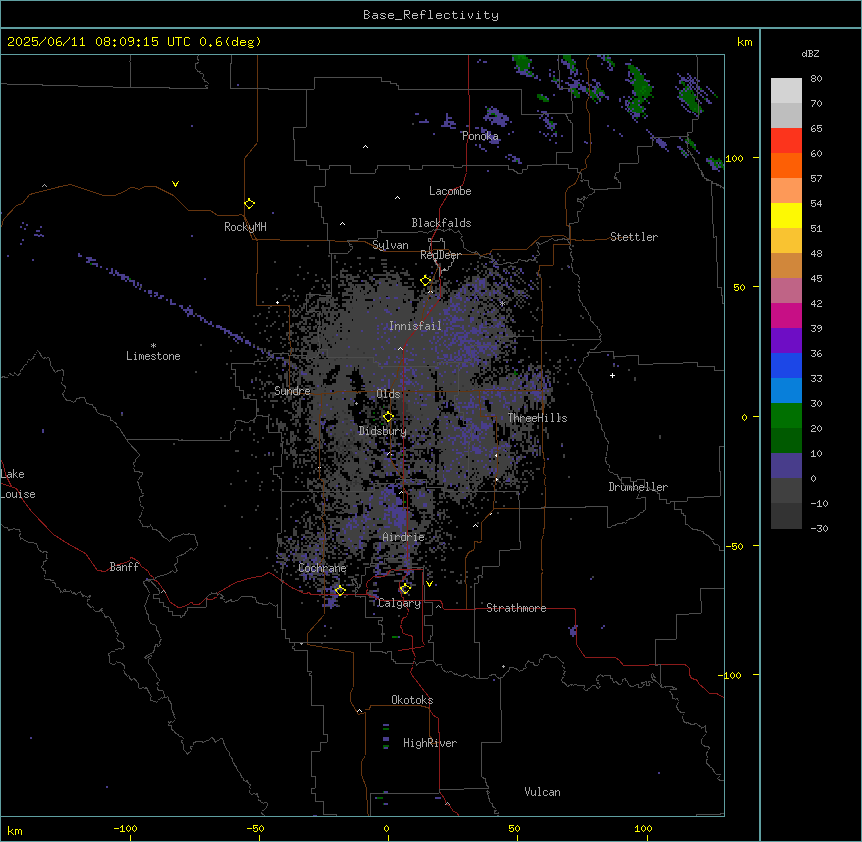The width and height of the screenshot is (862, 842).
Task: Click the 100 tick on the bottom axis
Action: coord(643,828)
